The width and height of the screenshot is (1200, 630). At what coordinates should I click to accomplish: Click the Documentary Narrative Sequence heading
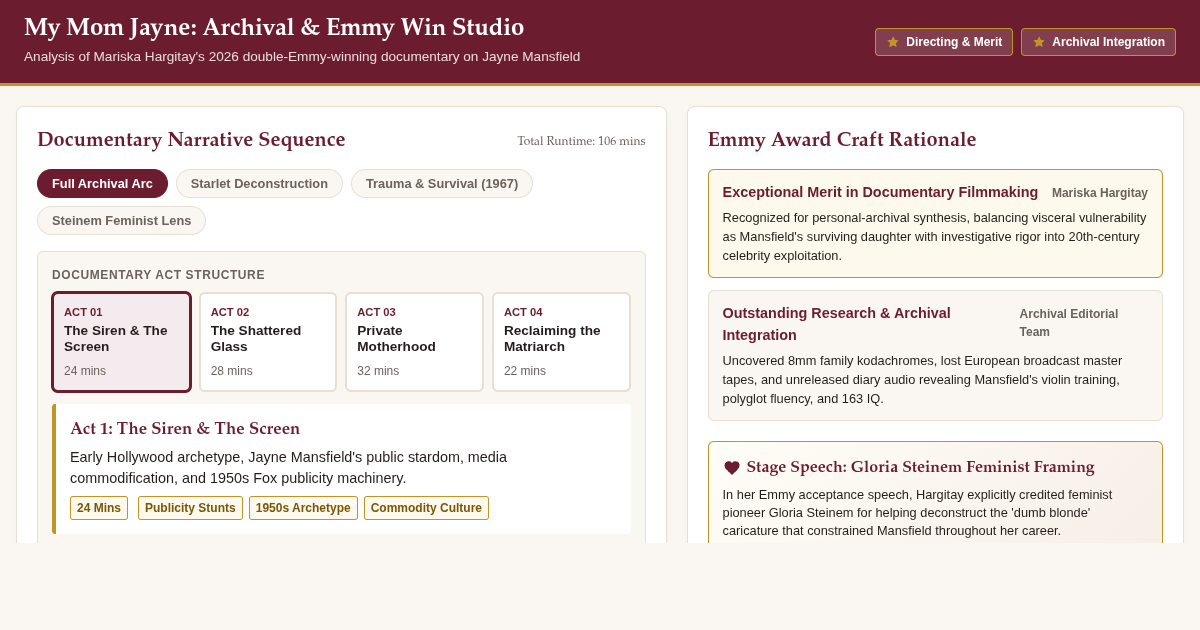click(x=191, y=140)
